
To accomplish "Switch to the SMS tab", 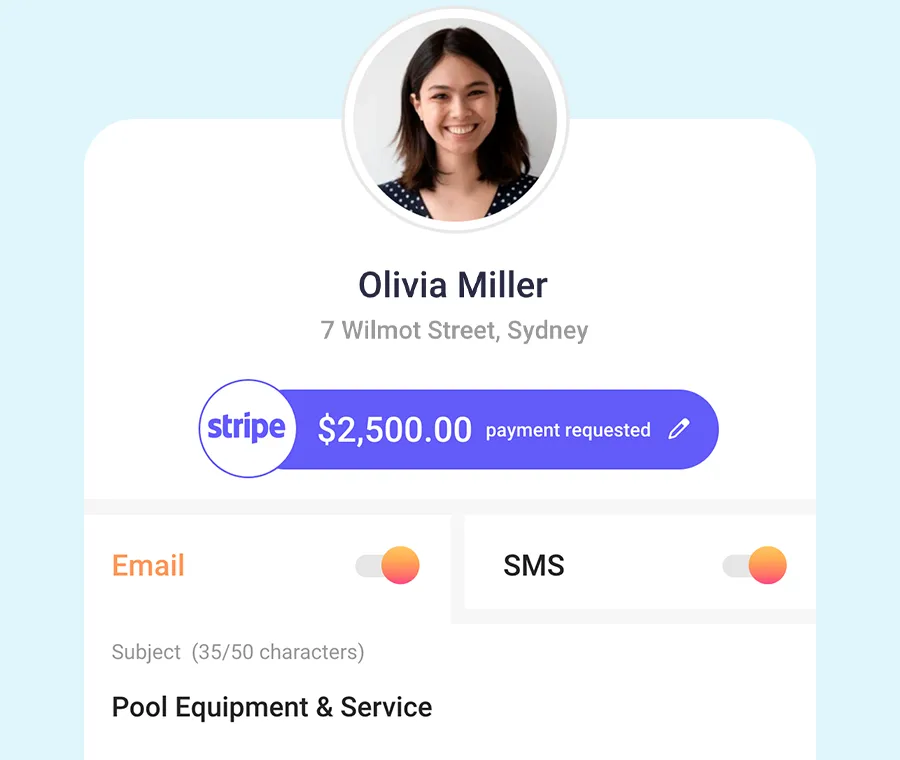I will click(x=534, y=565).
